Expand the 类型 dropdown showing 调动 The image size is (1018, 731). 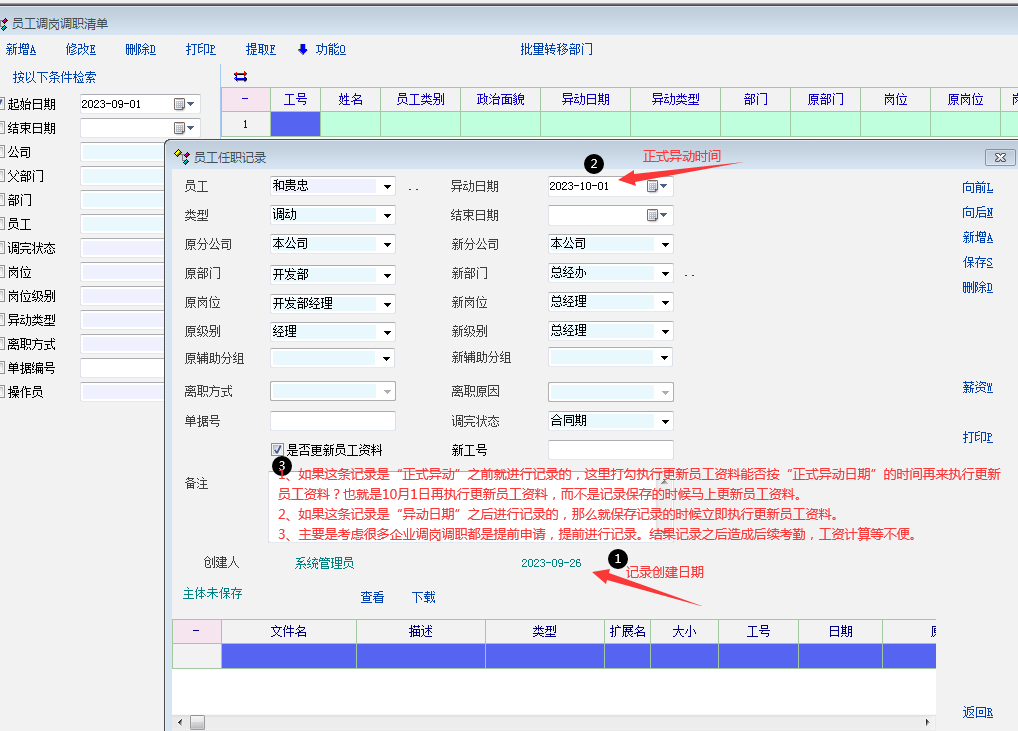[387, 215]
